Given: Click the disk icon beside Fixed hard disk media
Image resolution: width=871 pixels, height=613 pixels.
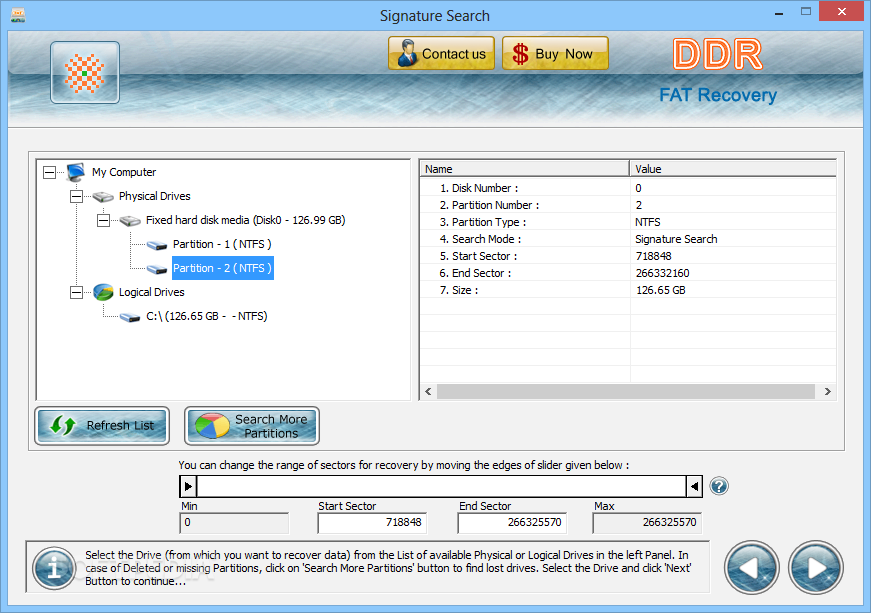Looking at the screenshot, I should click(x=130, y=221).
